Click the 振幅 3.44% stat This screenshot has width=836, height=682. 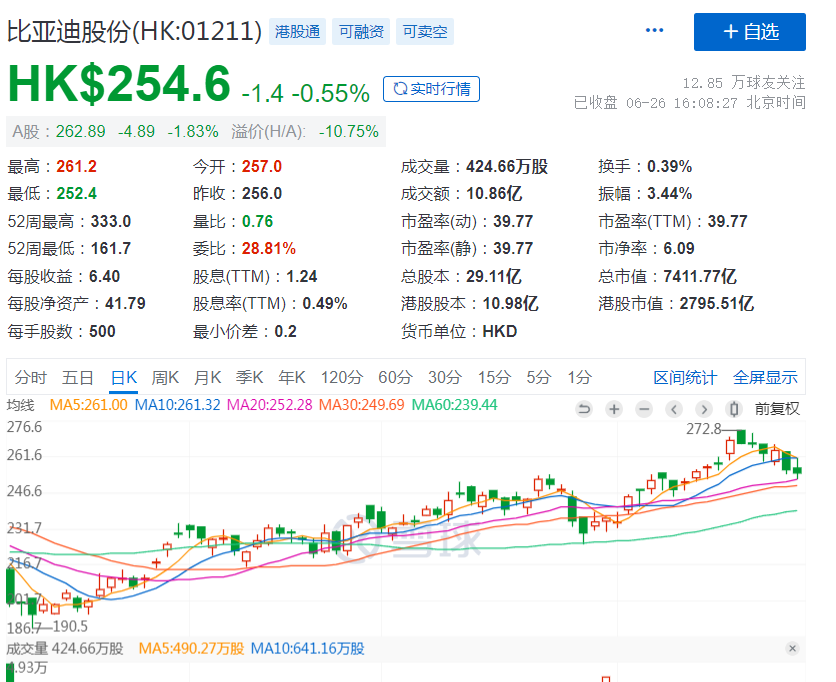(x=645, y=193)
